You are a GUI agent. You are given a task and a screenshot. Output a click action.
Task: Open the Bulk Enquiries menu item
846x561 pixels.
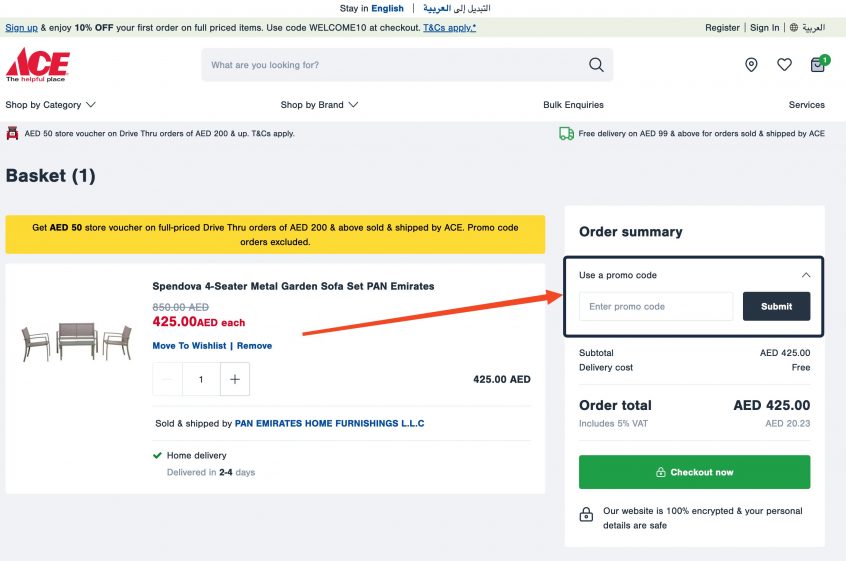point(573,105)
